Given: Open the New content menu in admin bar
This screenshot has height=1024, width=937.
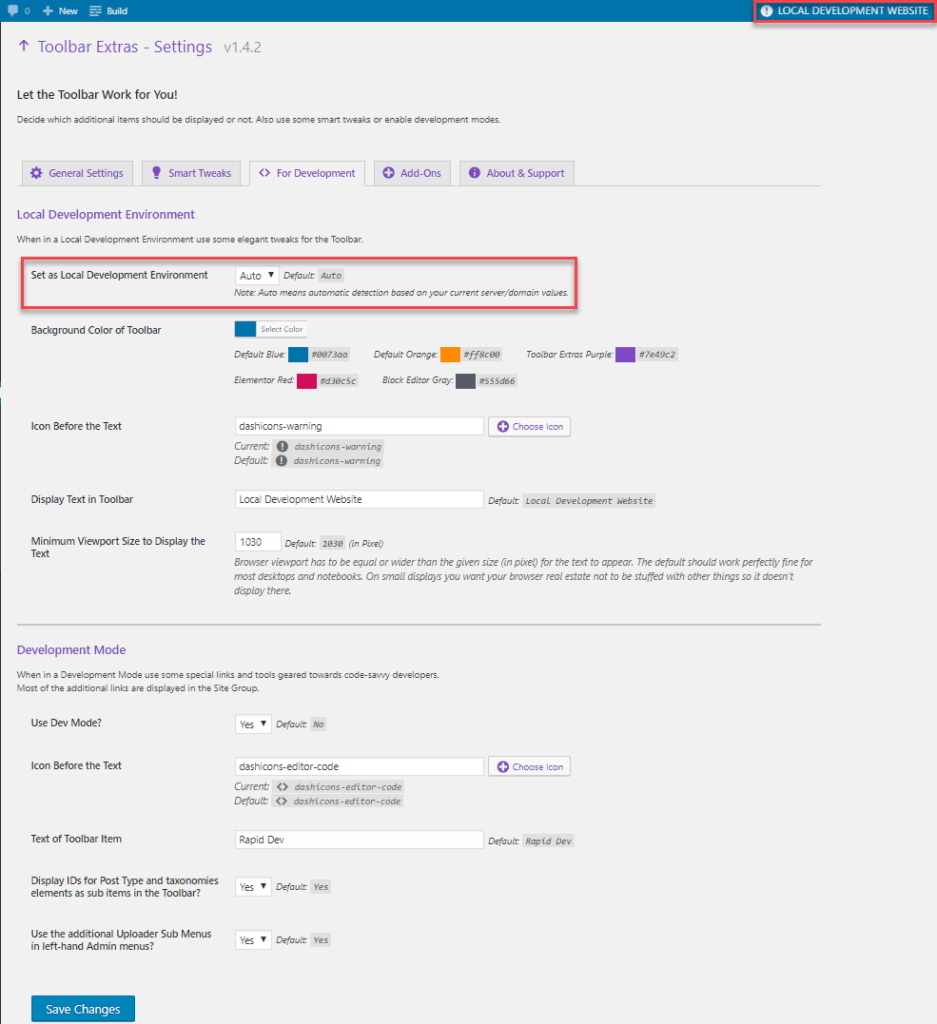Looking at the screenshot, I should coord(60,11).
